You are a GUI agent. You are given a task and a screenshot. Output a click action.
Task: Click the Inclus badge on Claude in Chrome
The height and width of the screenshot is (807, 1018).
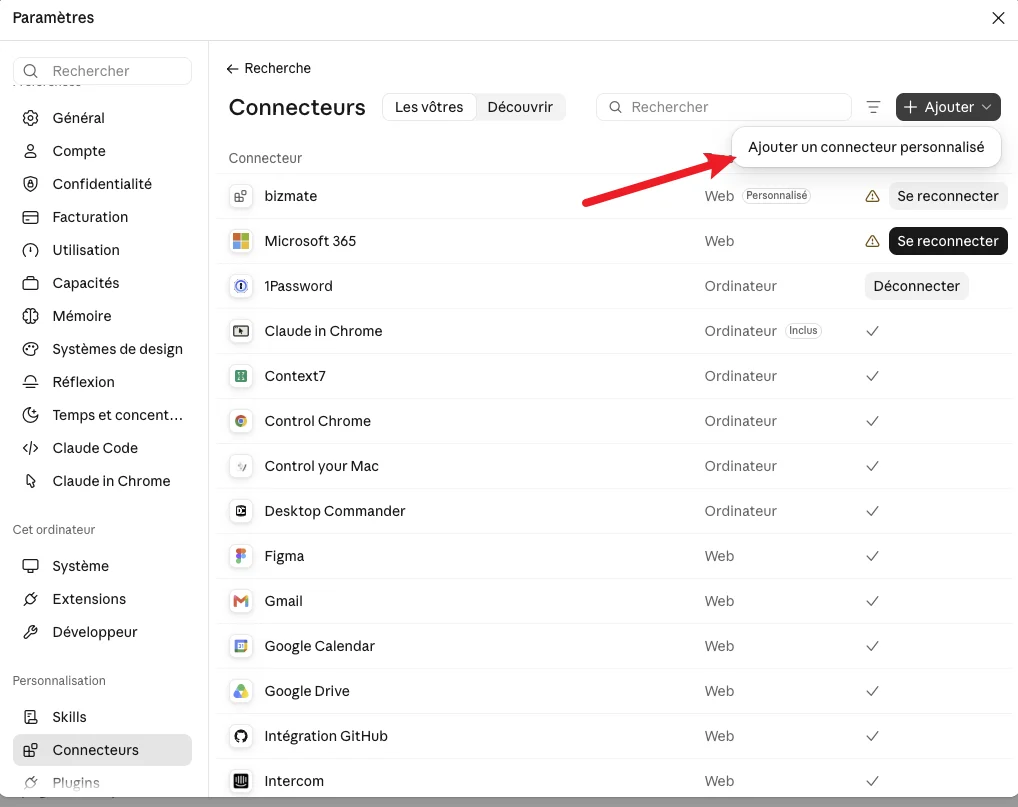tap(803, 330)
